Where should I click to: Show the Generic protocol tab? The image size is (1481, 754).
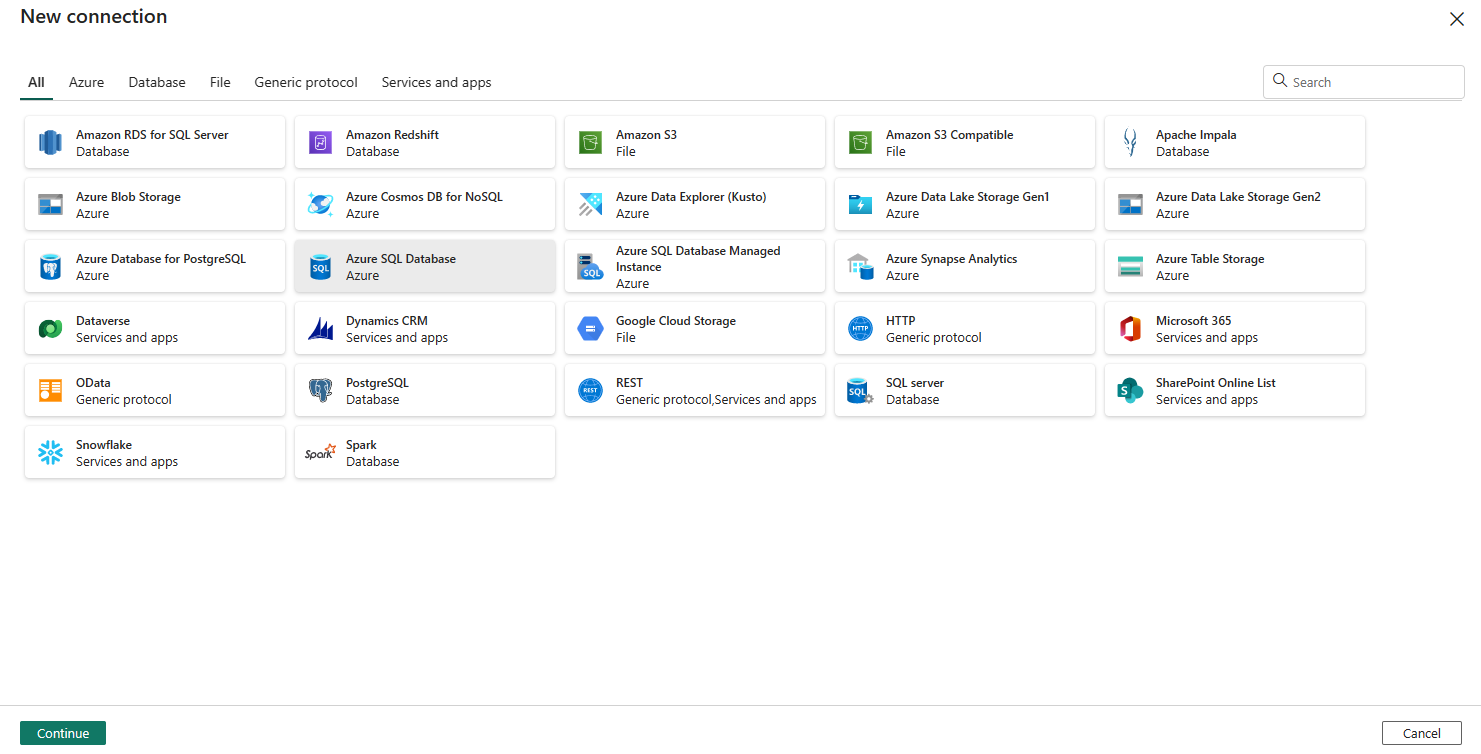306,83
